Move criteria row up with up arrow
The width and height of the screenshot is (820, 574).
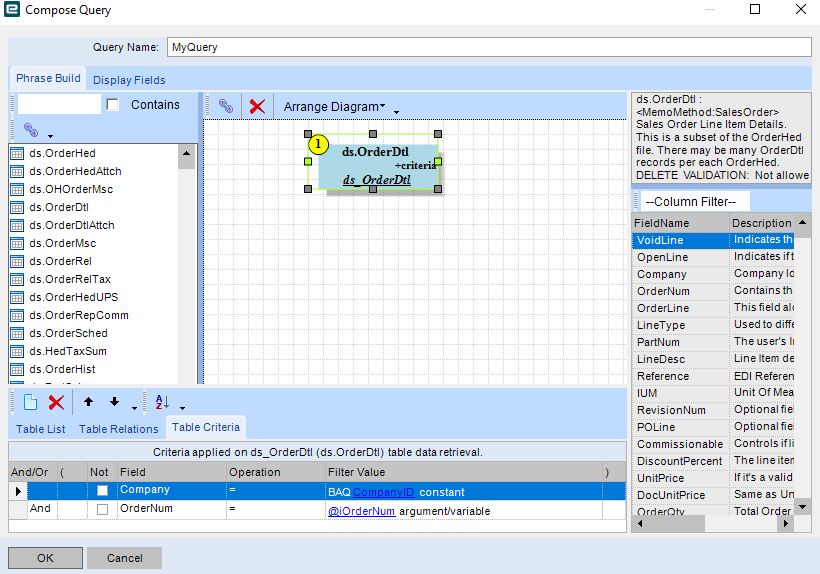(88, 402)
